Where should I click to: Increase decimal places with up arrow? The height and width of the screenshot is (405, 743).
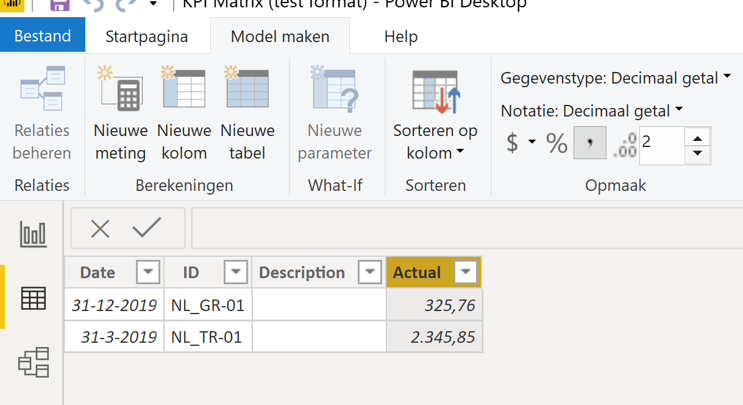click(x=697, y=138)
